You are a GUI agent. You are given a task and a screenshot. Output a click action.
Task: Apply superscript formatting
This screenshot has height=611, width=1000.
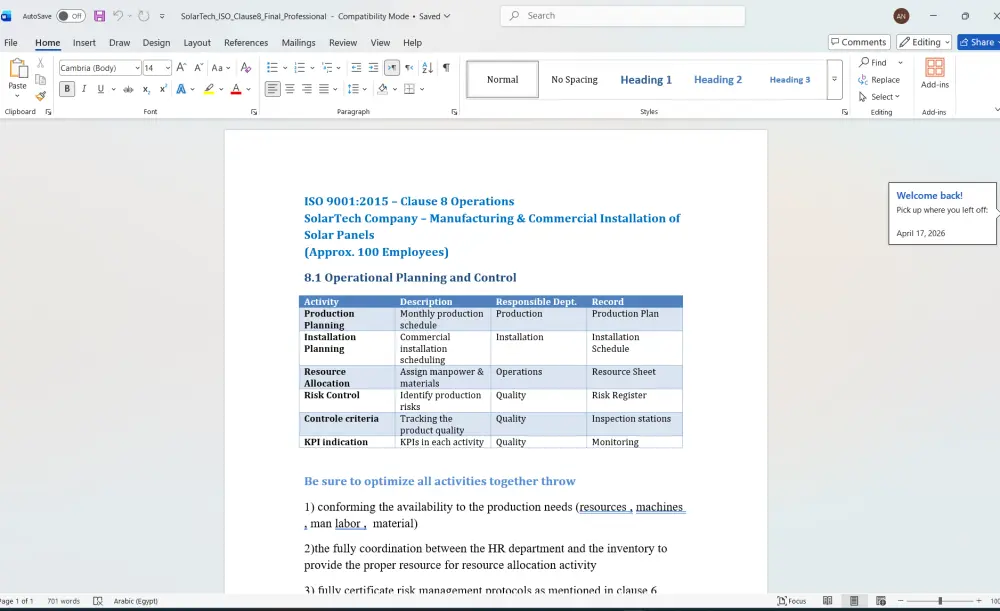pos(163,89)
